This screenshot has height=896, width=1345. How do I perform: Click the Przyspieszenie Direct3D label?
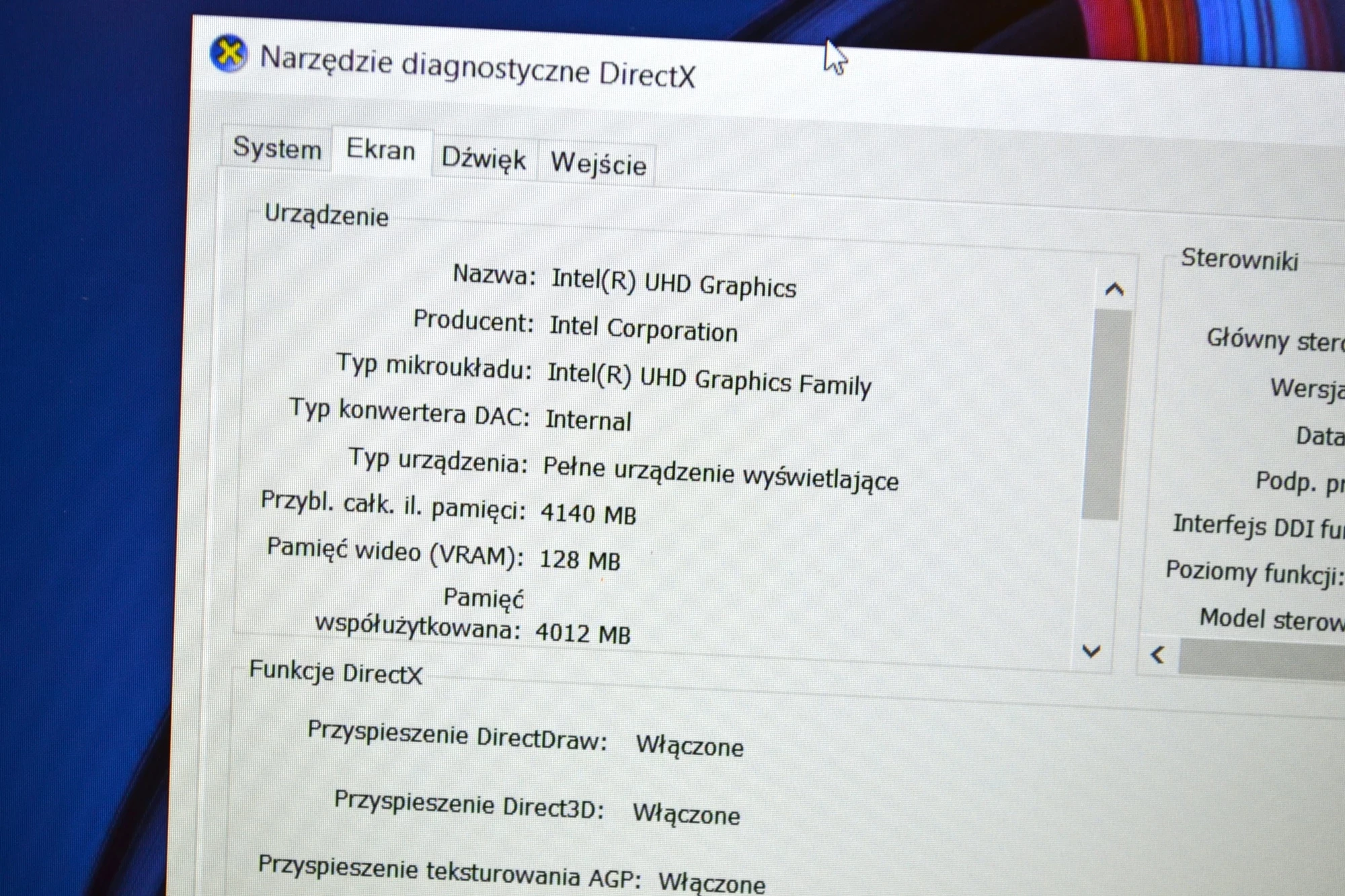click(469, 805)
